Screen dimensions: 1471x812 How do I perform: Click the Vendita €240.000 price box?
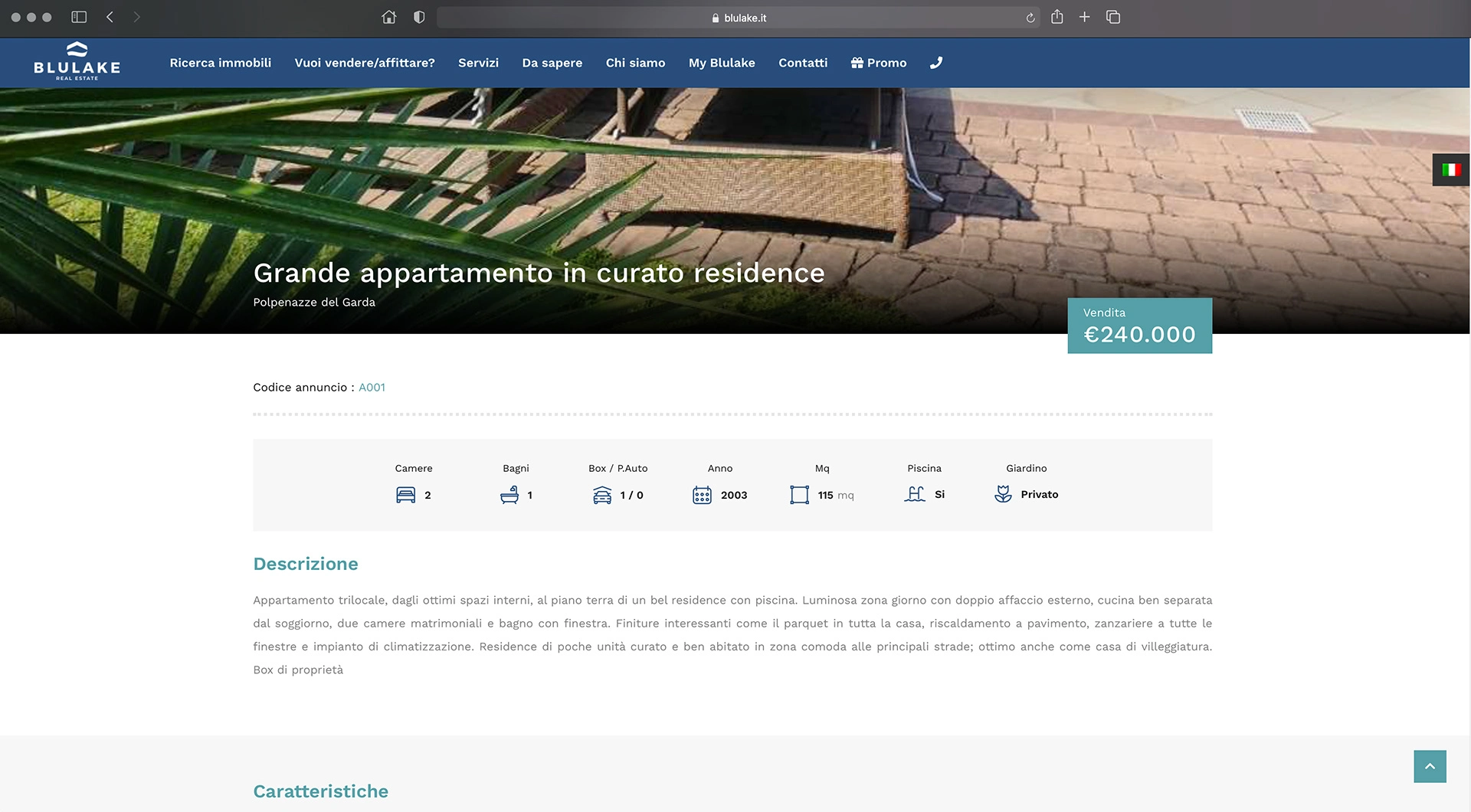tap(1140, 326)
